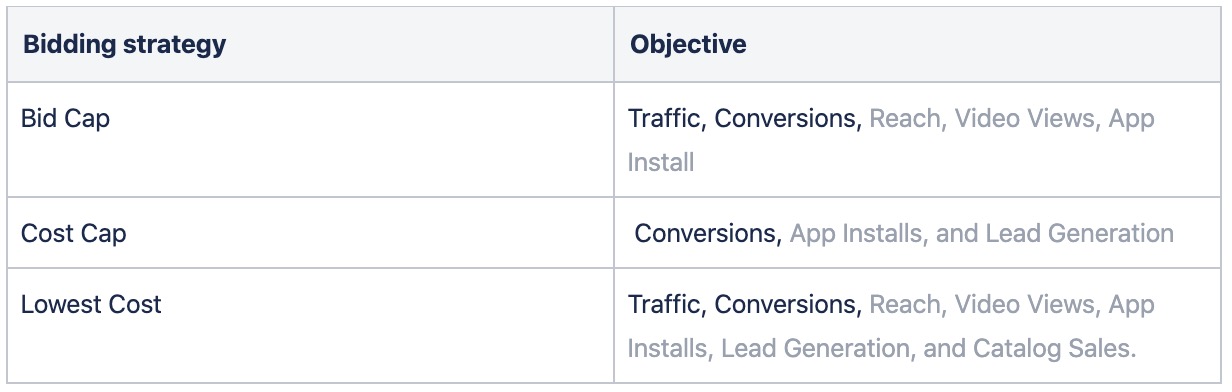1232x392 pixels.
Task: Click "Traffic" in the Lowest Cost row
Action: pyautogui.click(x=668, y=305)
